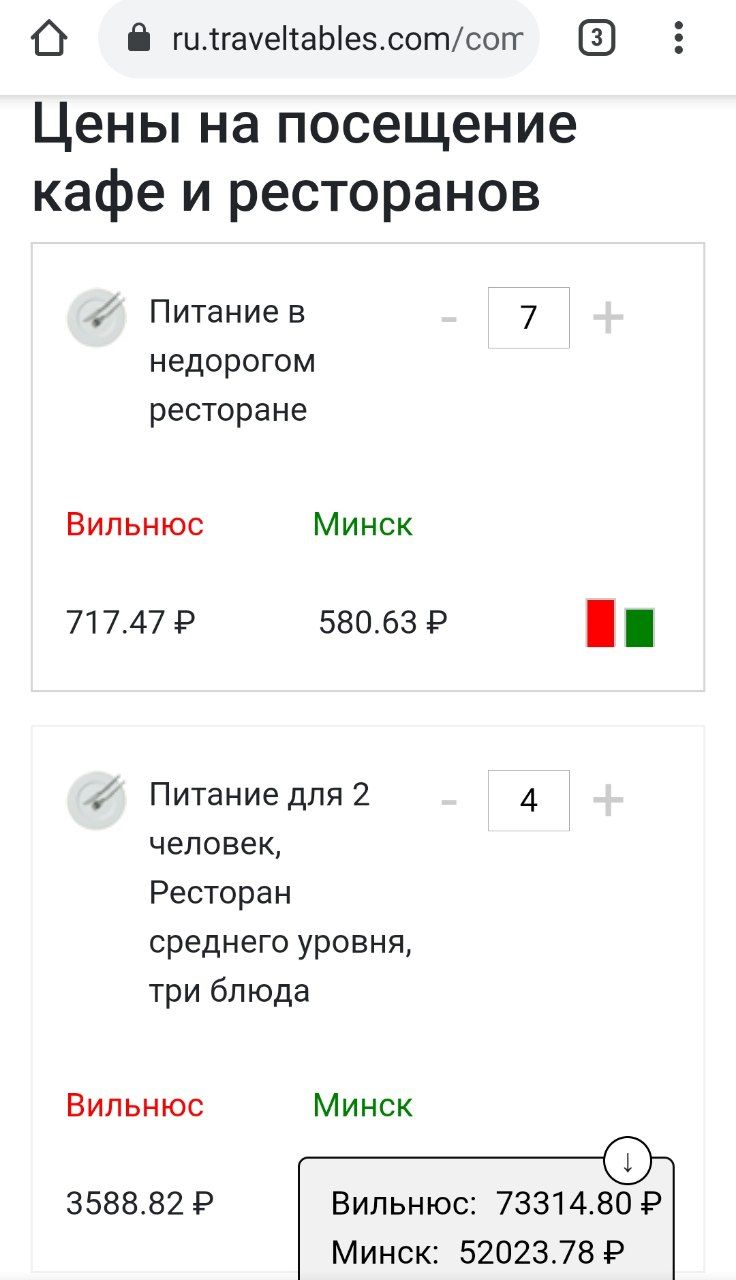This screenshot has height=1280, width=736.
Task: Open the browser three-dot menu
Action: click(679, 39)
